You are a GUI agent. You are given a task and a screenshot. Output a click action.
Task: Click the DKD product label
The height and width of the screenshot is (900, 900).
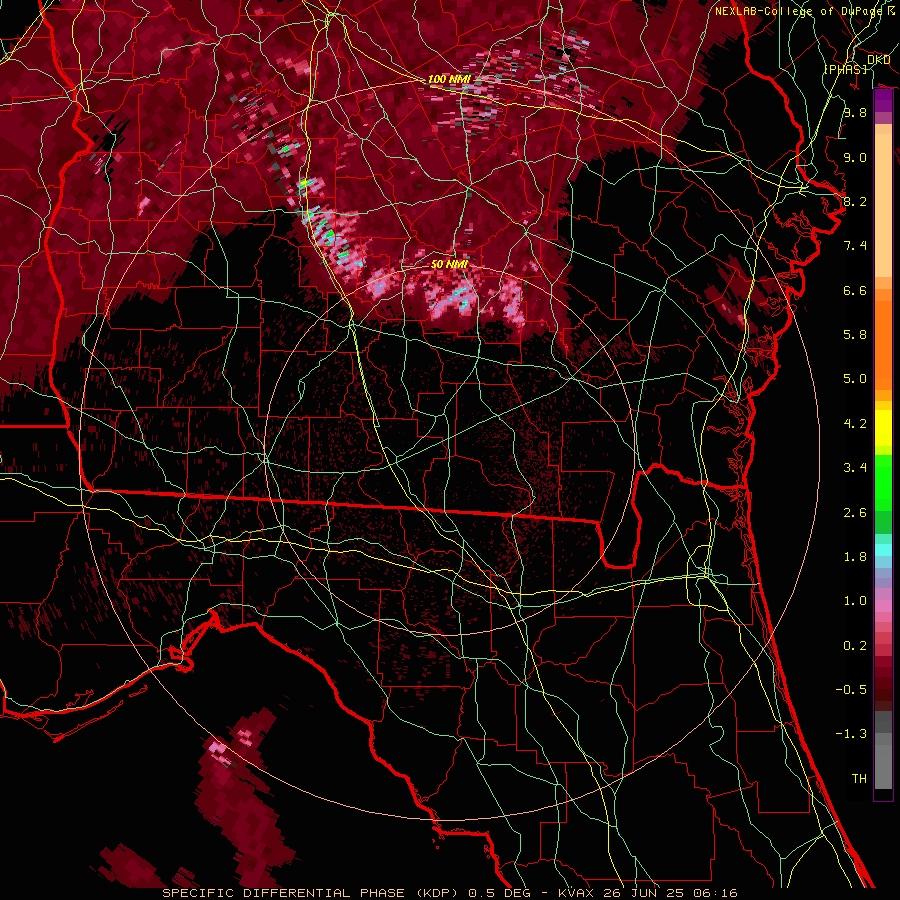click(x=878, y=60)
